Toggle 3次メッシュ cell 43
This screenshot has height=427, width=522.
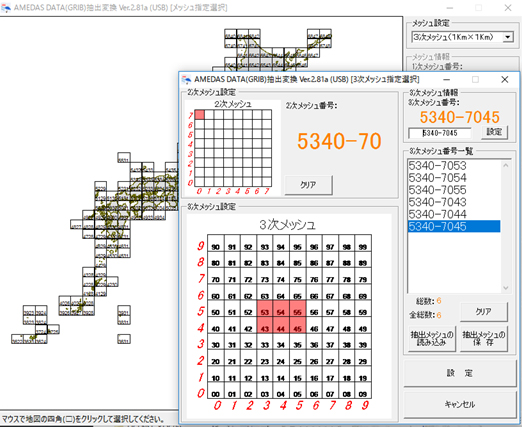(x=265, y=325)
